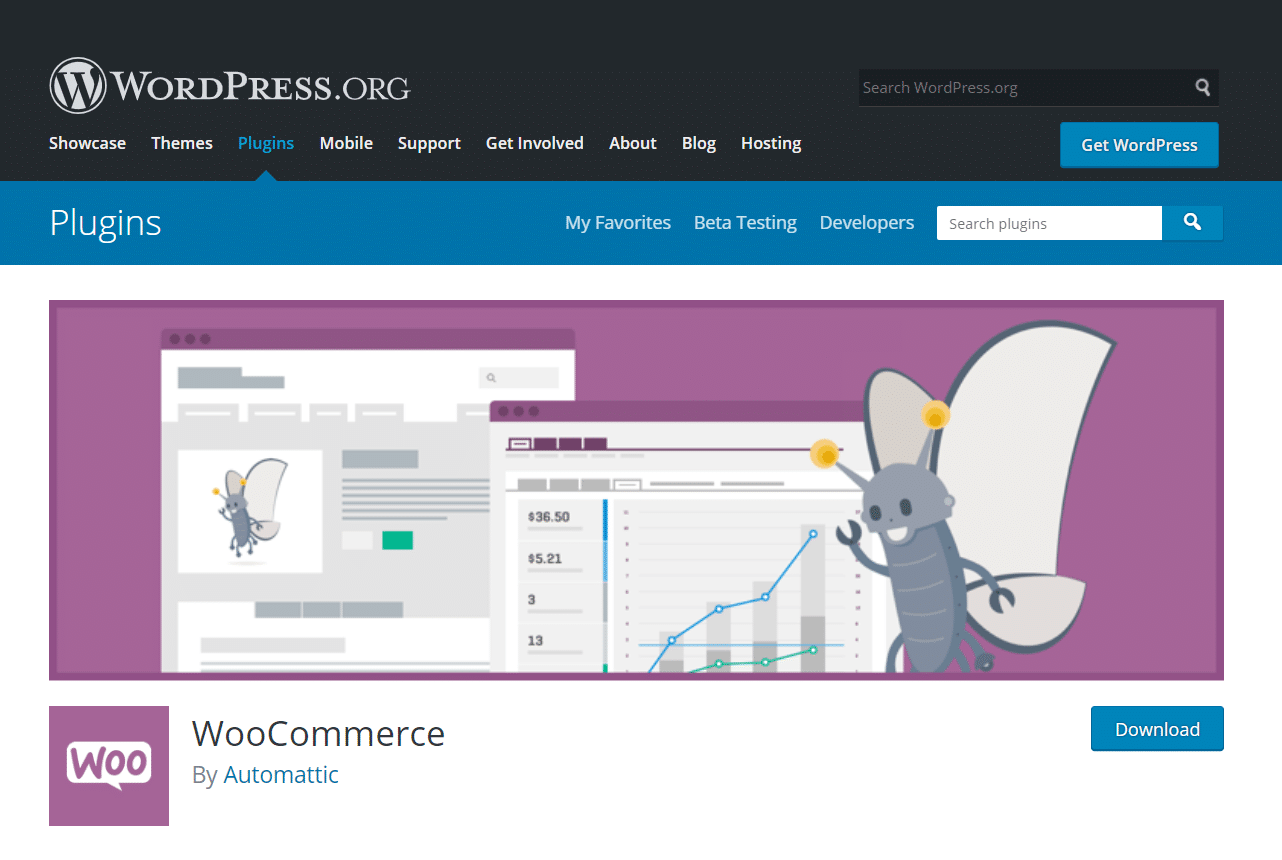Open the Support section
Image resolution: width=1282 pixels, height=860 pixels.
[x=429, y=143]
